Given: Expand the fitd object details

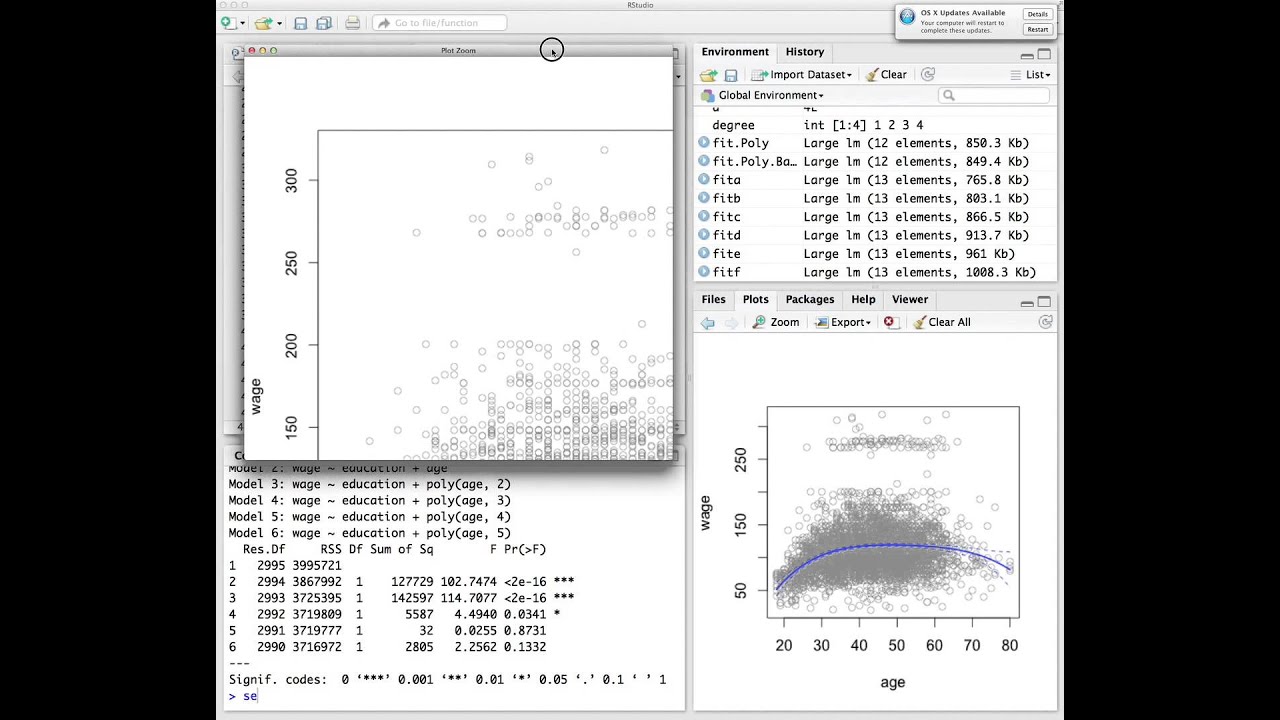Looking at the screenshot, I should coord(704,235).
